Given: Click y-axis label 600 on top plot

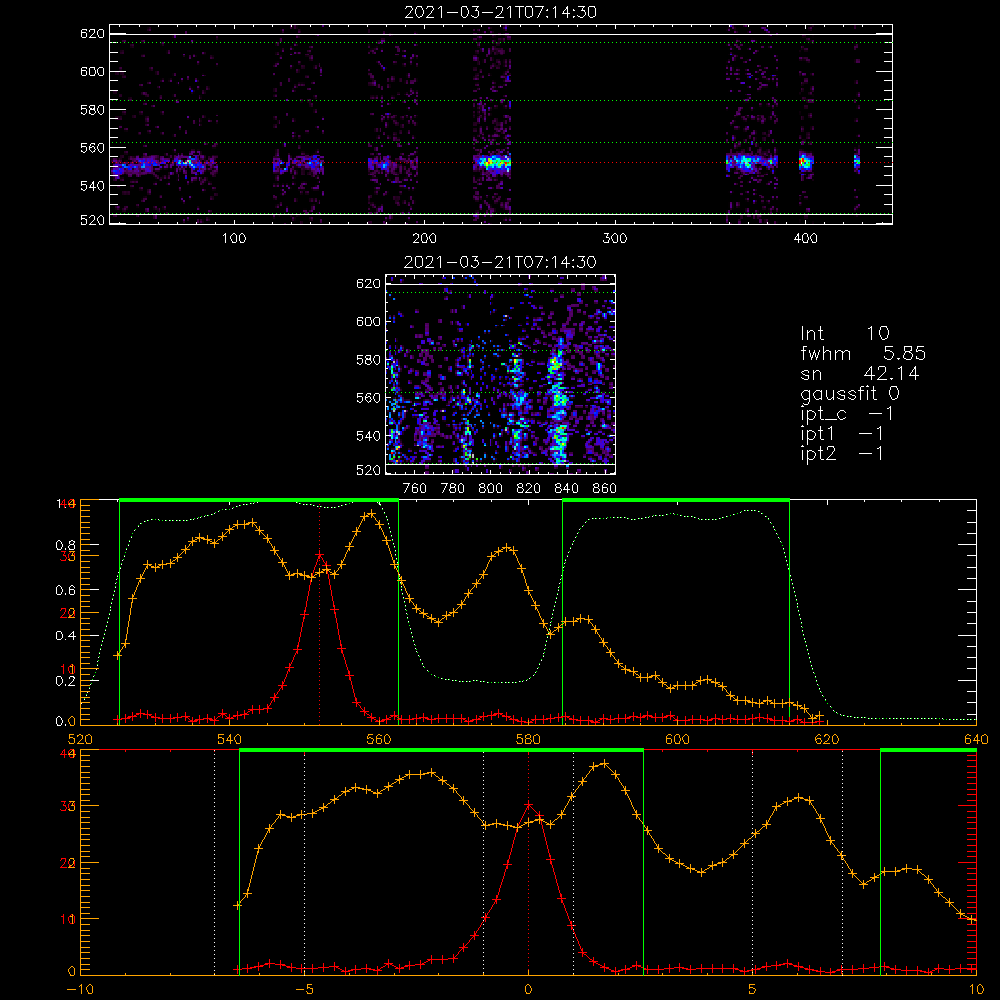Looking at the screenshot, I should 92,71.
